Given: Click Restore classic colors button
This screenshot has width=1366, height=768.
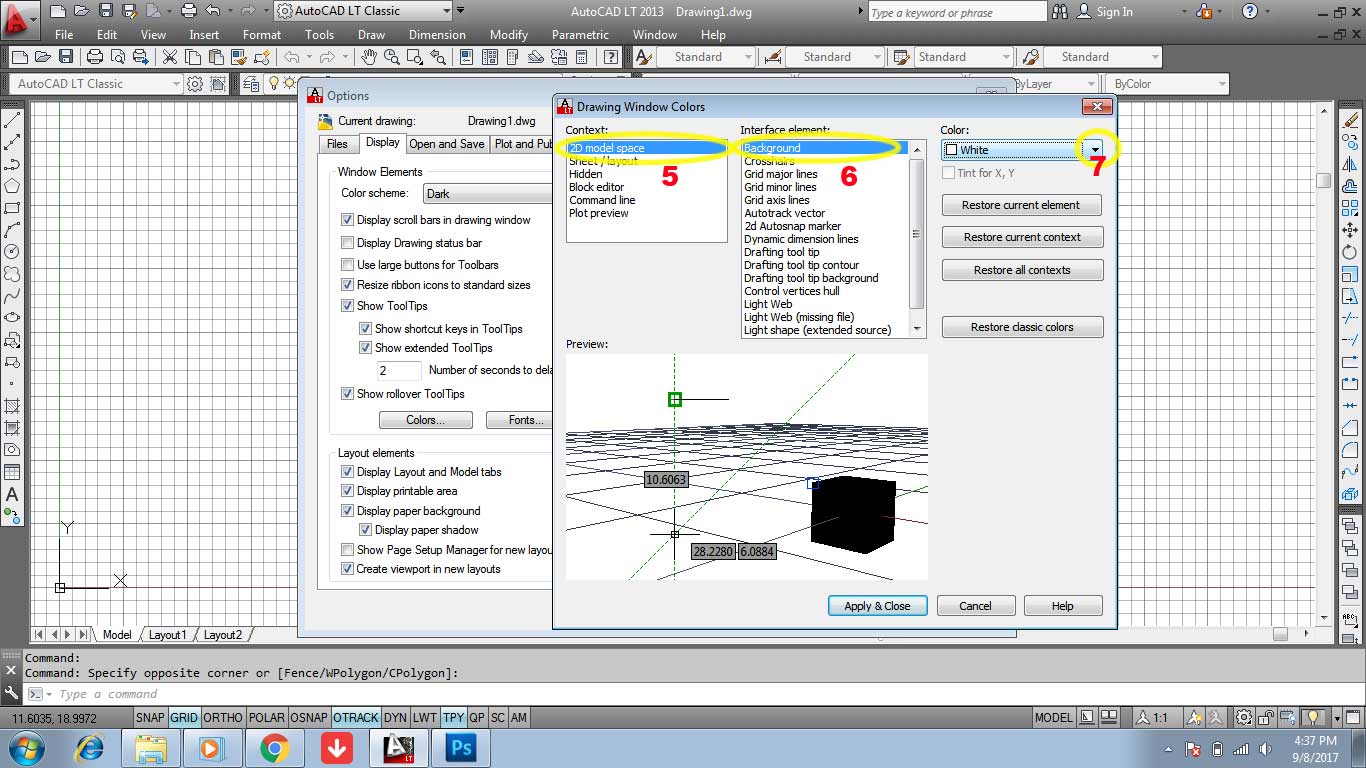Looking at the screenshot, I should tap(1021, 327).
